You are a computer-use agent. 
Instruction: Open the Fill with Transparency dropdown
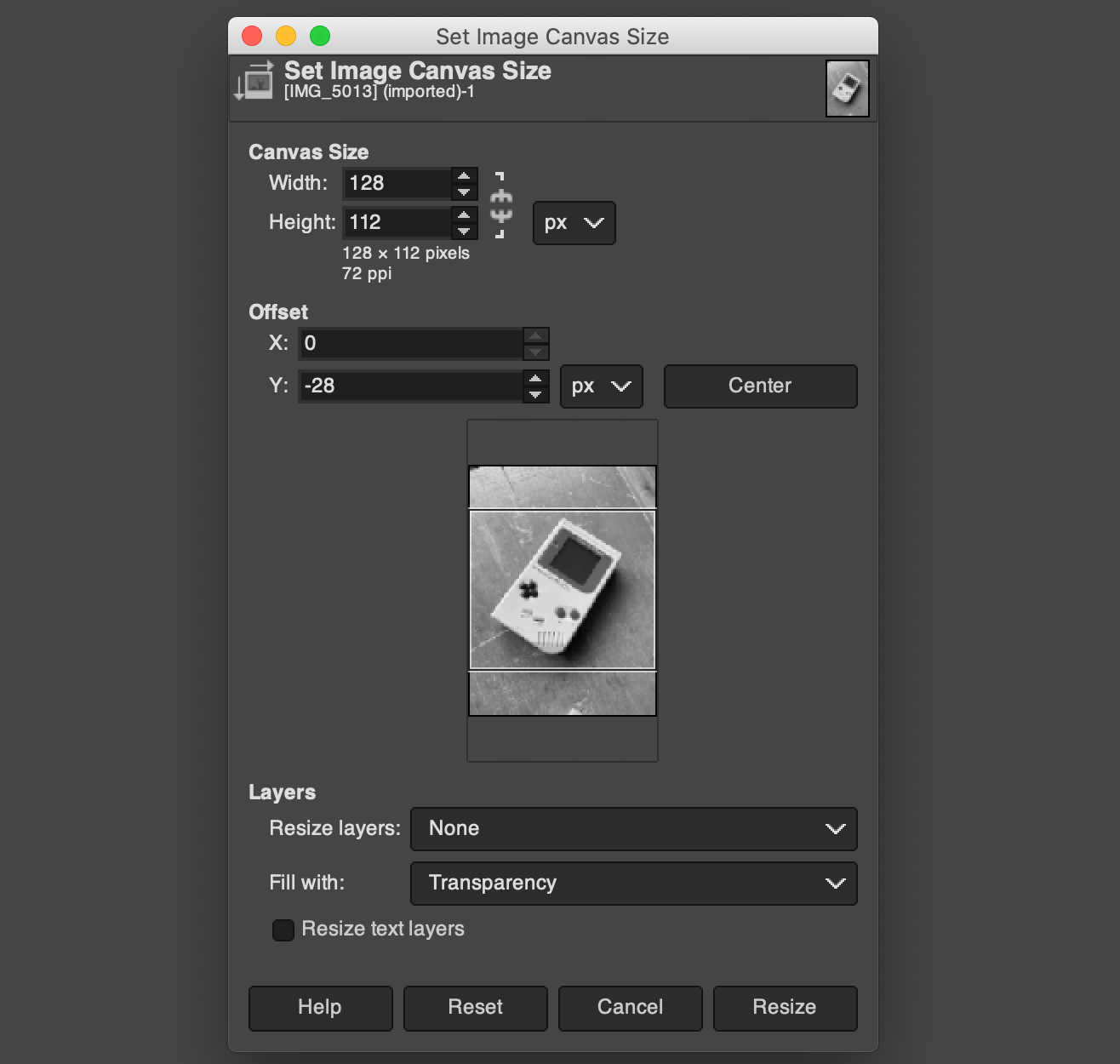[633, 884]
